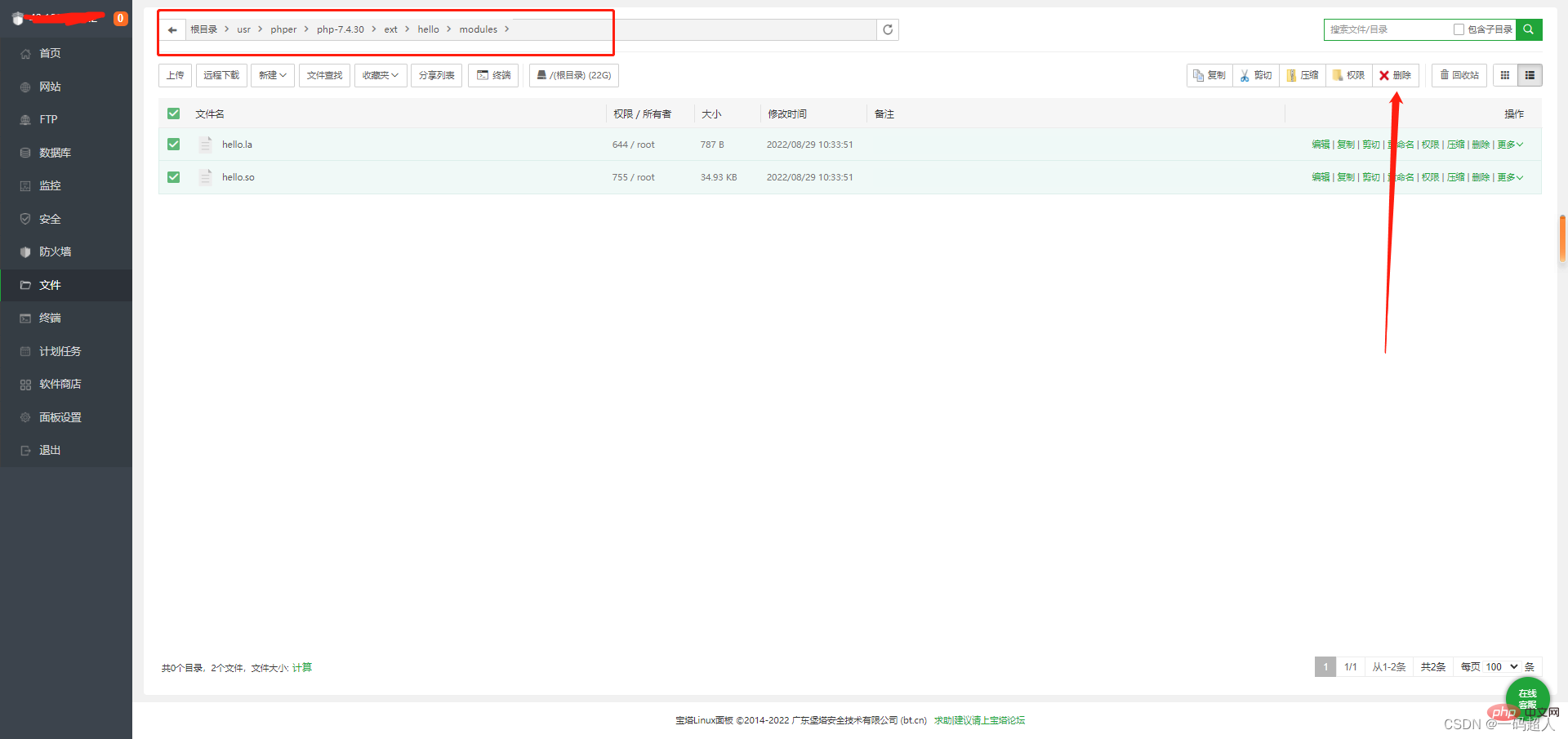Open the 在线客服 online support bubble
The image size is (1568, 739).
click(x=1527, y=698)
